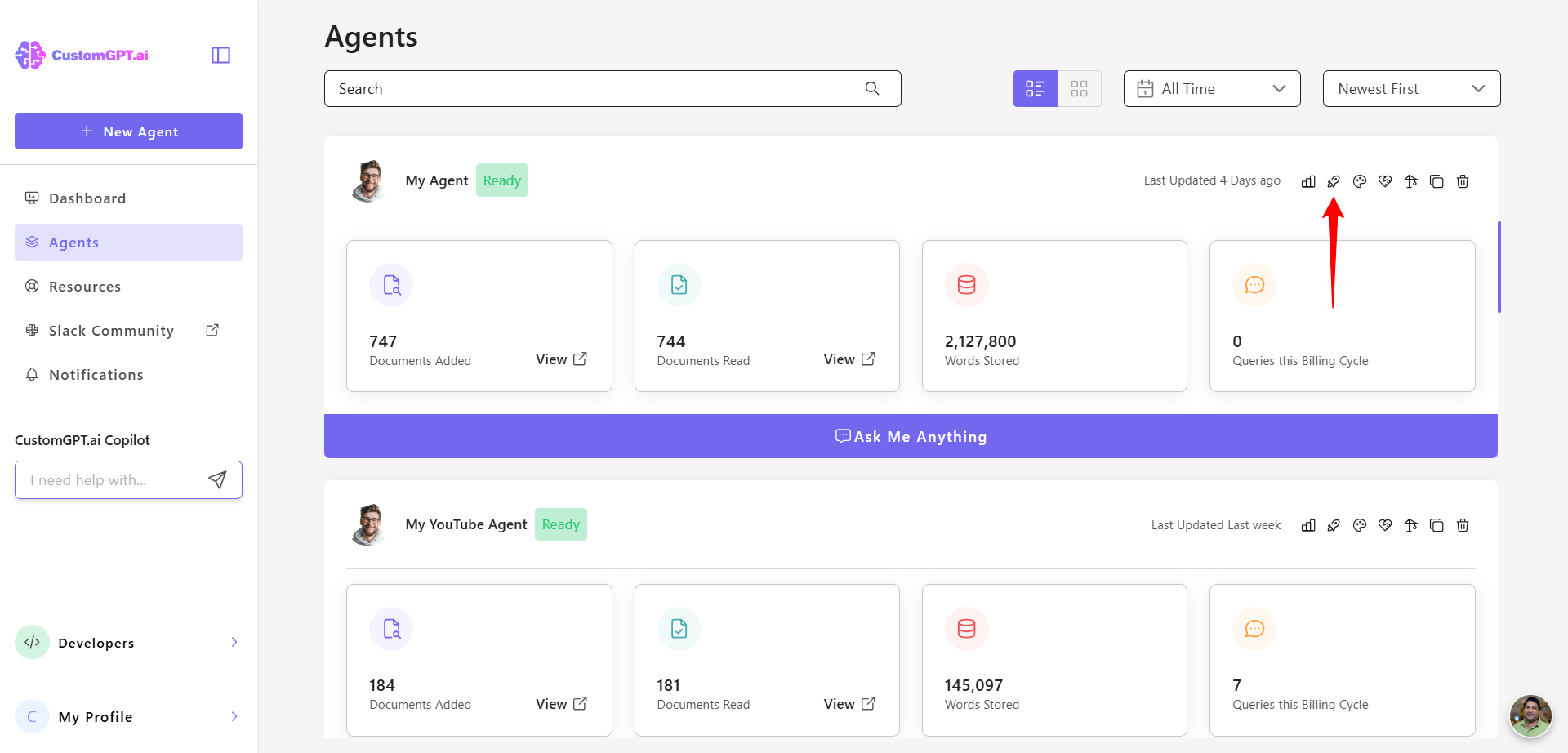Click the My Agent avatar thumbnail
Screen dimensions: 1568x753
[x=369, y=180]
